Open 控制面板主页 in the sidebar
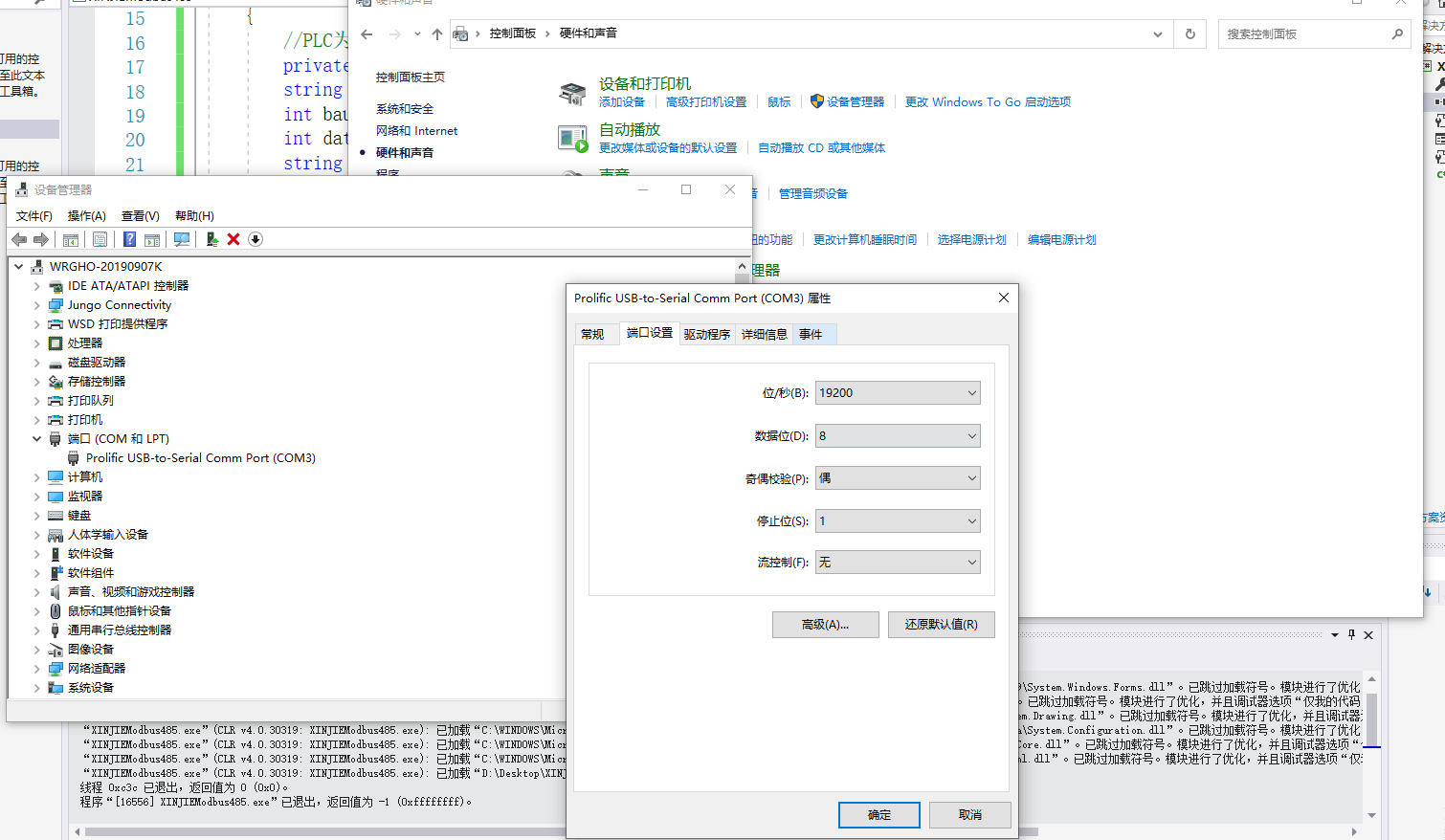This screenshot has height=840, width=1445. point(411,77)
